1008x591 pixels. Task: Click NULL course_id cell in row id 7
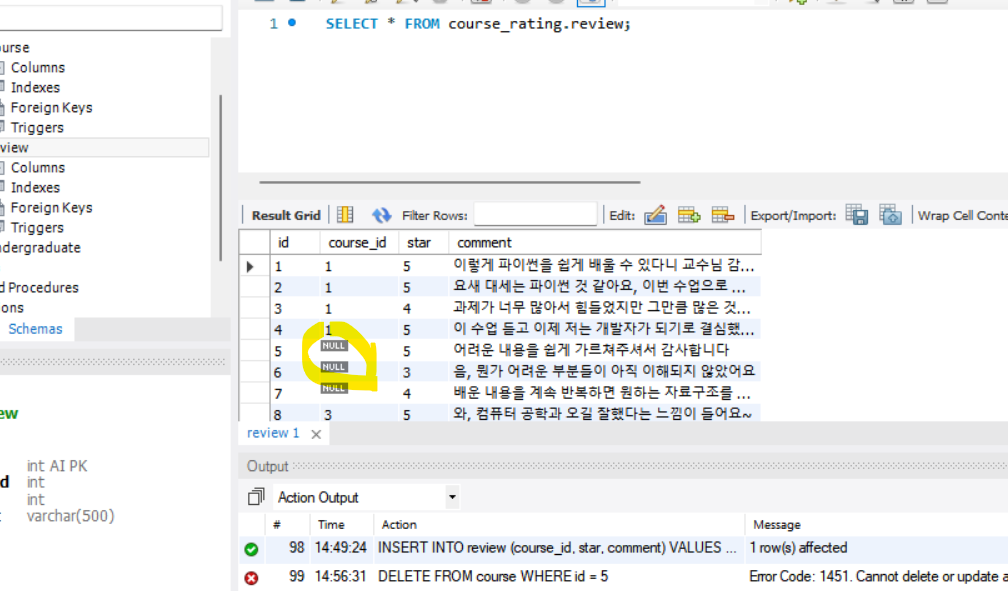334,388
